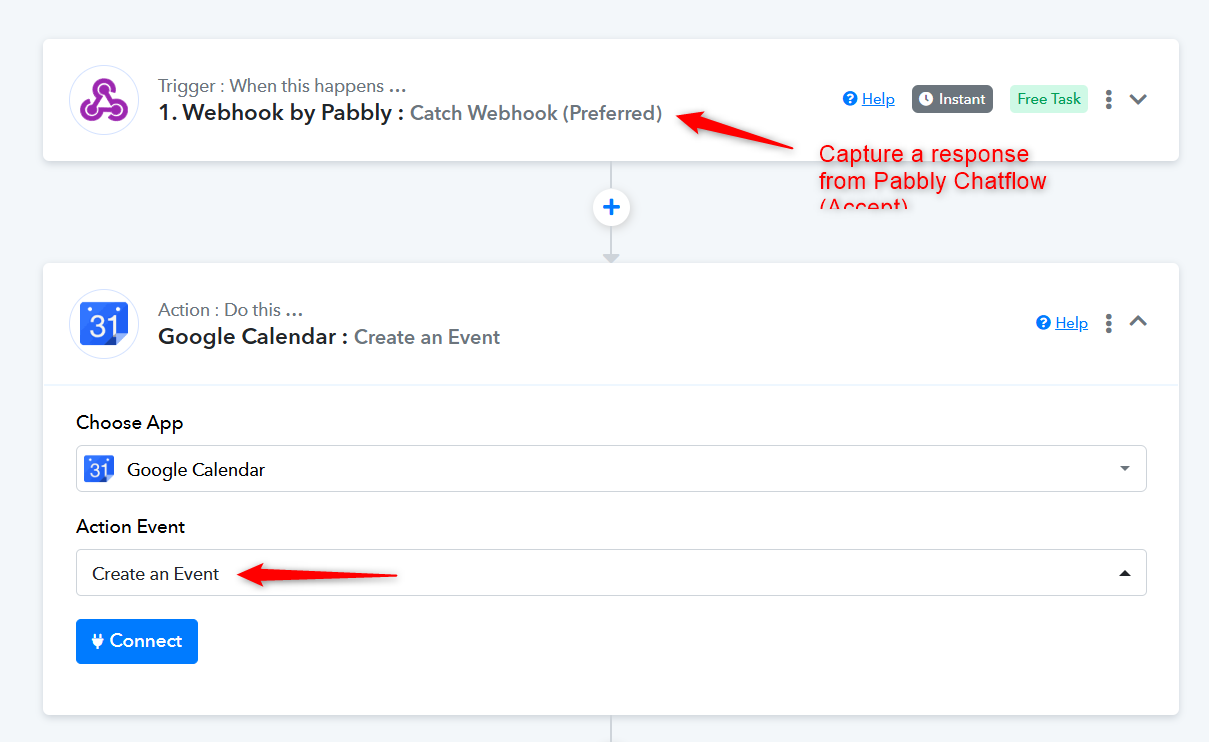
Task: Click the Google Calendar icon inside Choose App
Action: [x=99, y=469]
